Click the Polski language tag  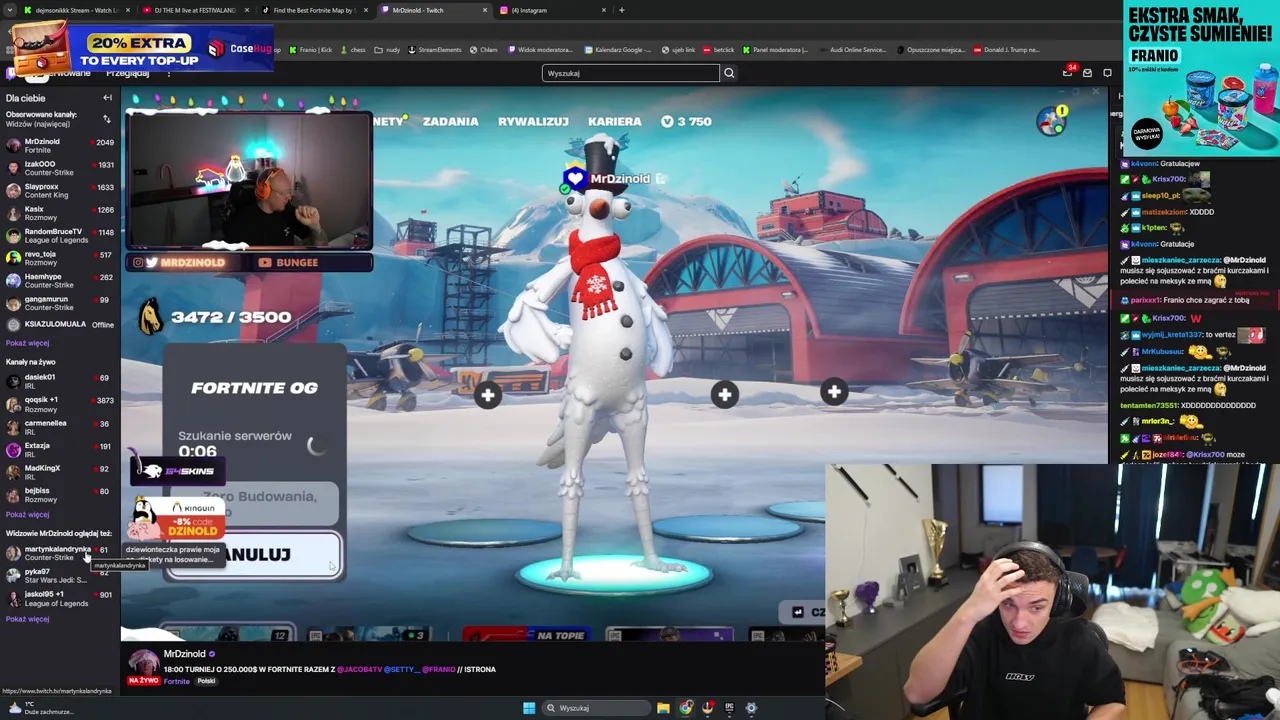coord(206,681)
